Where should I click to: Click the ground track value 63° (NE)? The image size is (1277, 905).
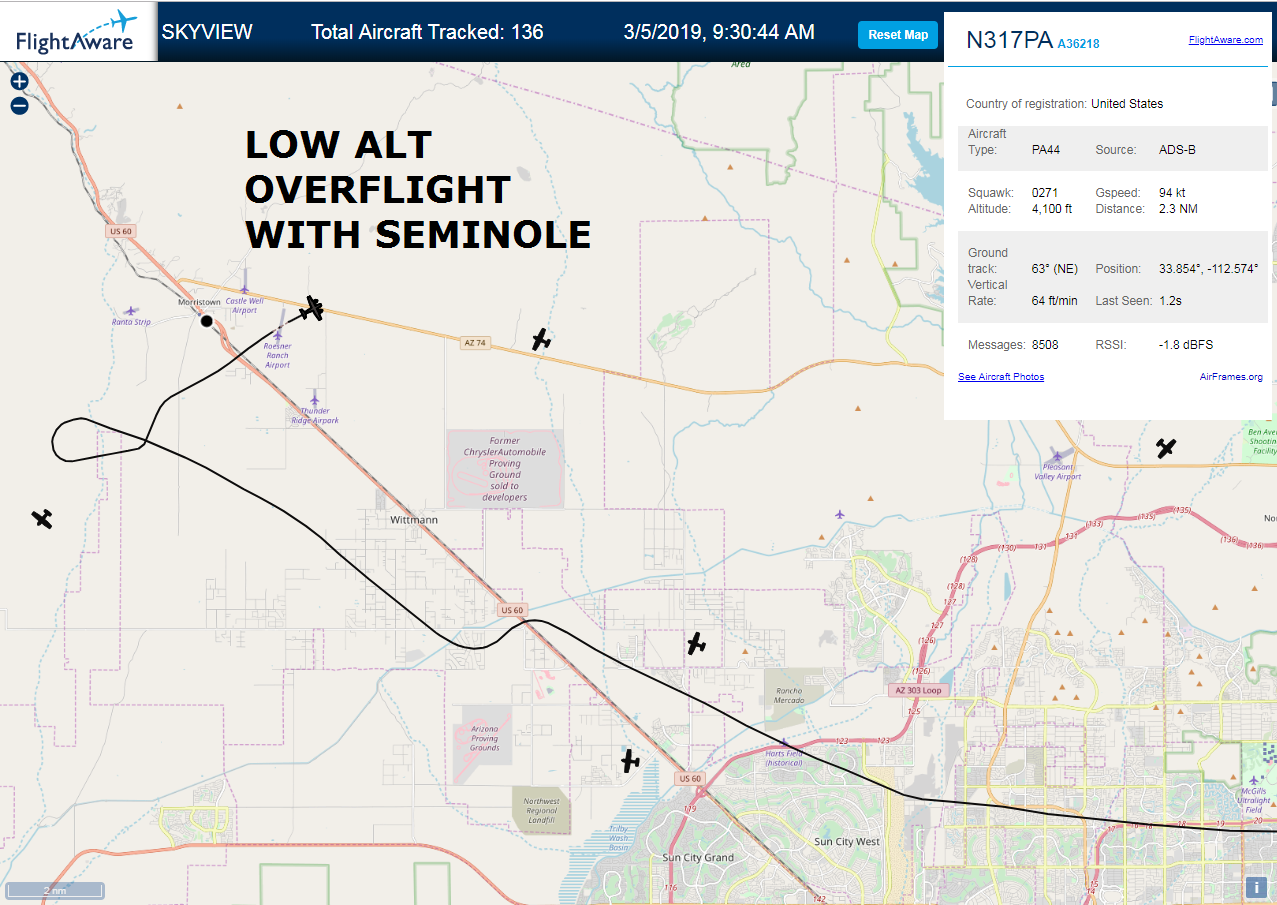pos(1055,269)
